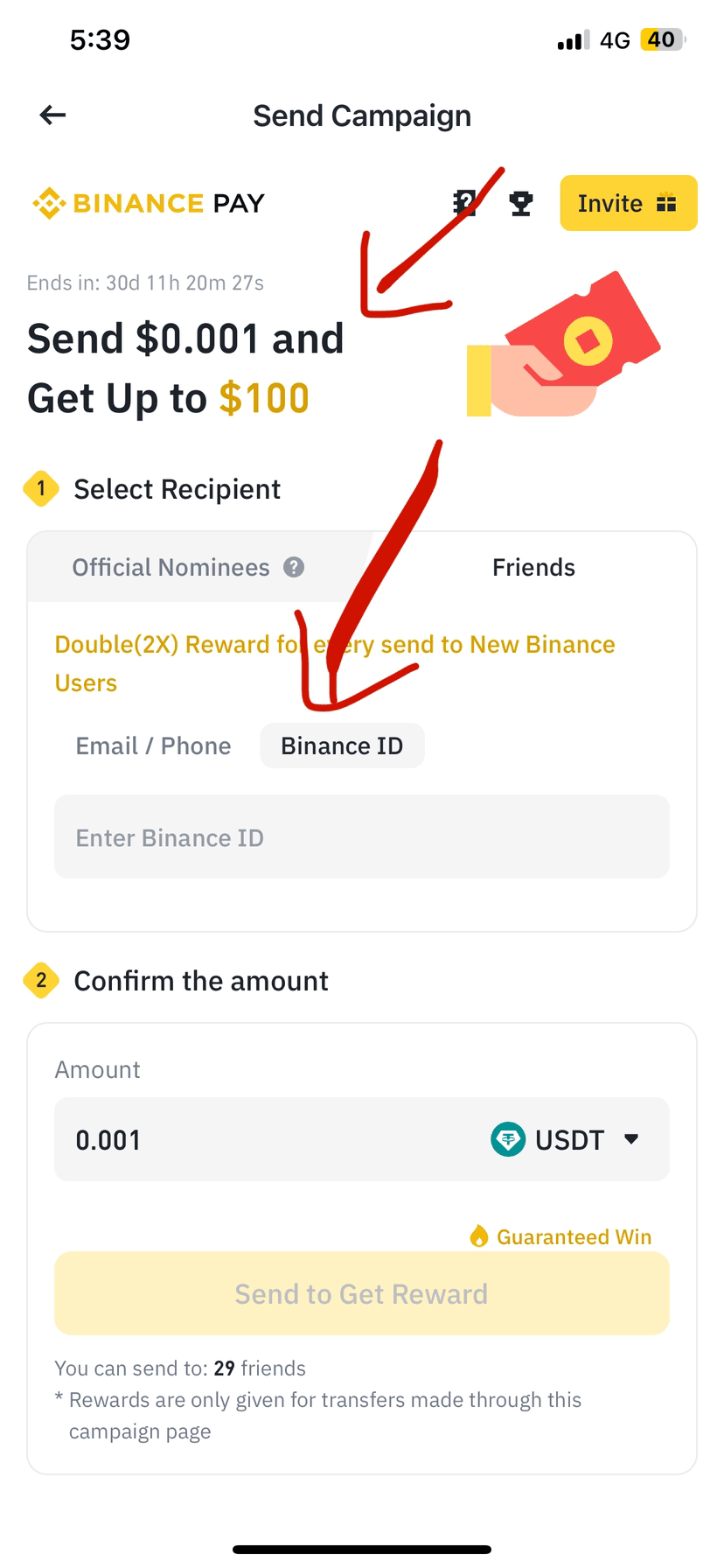The image size is (724, 1568).
Task: Select the Binance ID option
Action: point(342,745)
